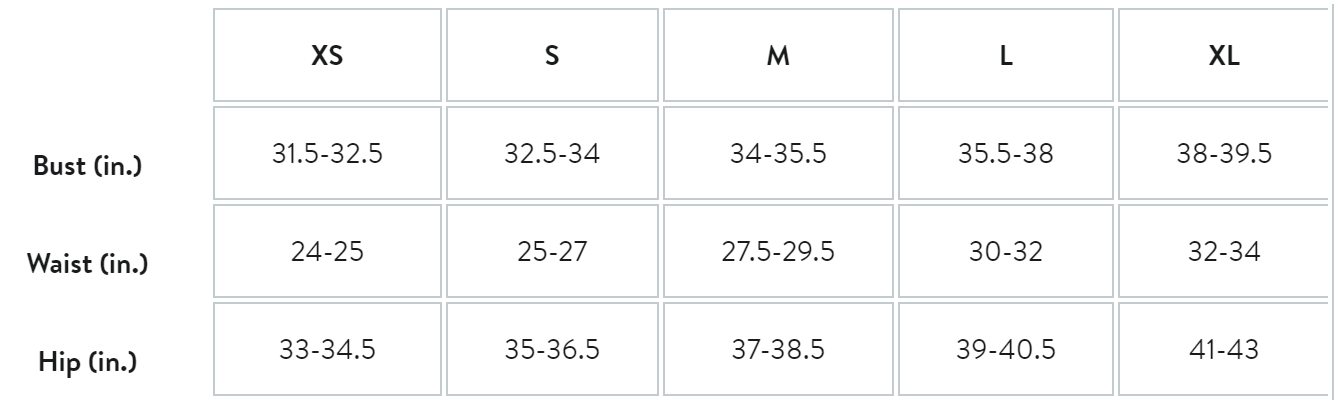1340x404 pixels.
Task: Click XS bust cell 31.5-32.5
Action: tap(327, 155)
